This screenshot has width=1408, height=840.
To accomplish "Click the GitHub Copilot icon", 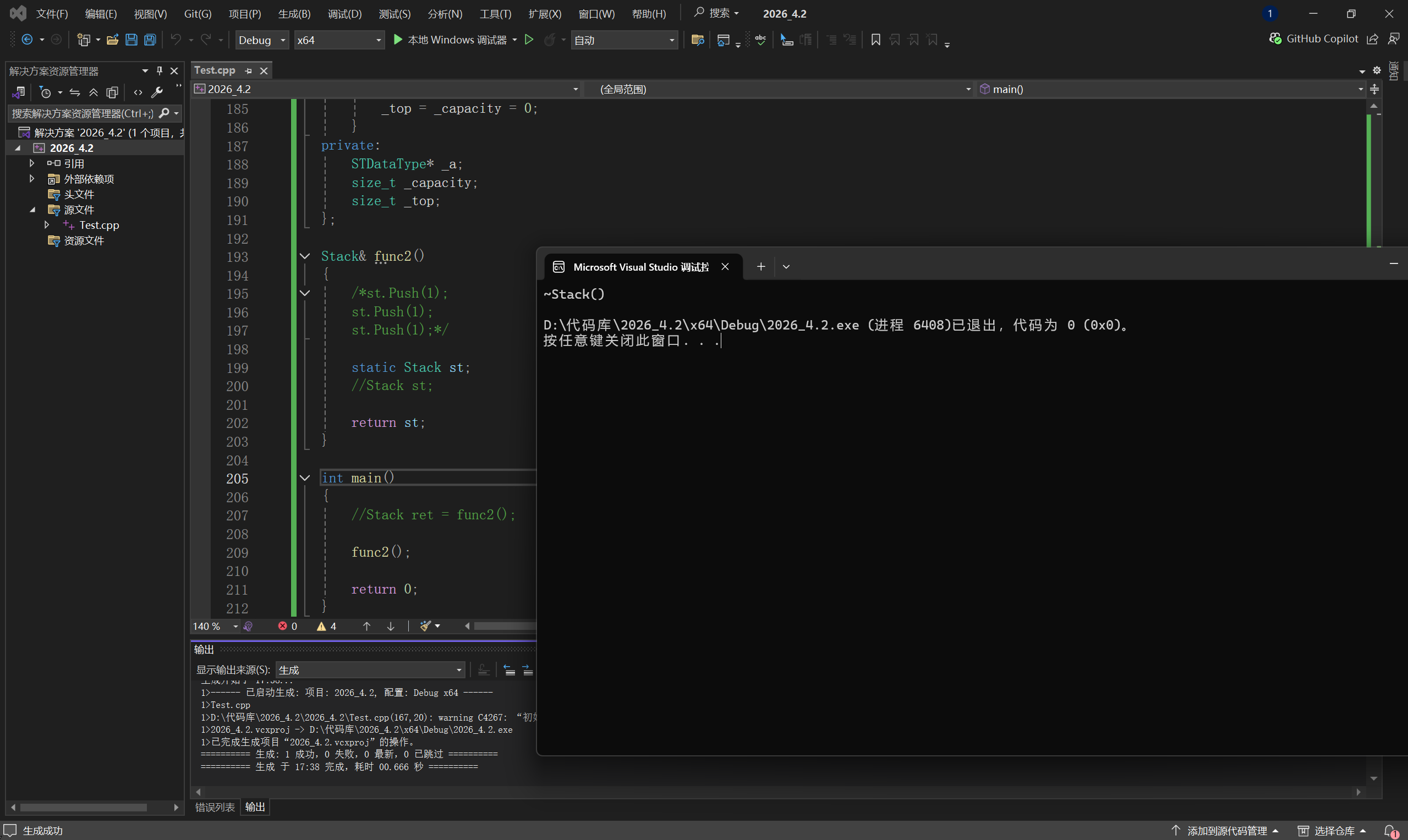I will 1275,39.
